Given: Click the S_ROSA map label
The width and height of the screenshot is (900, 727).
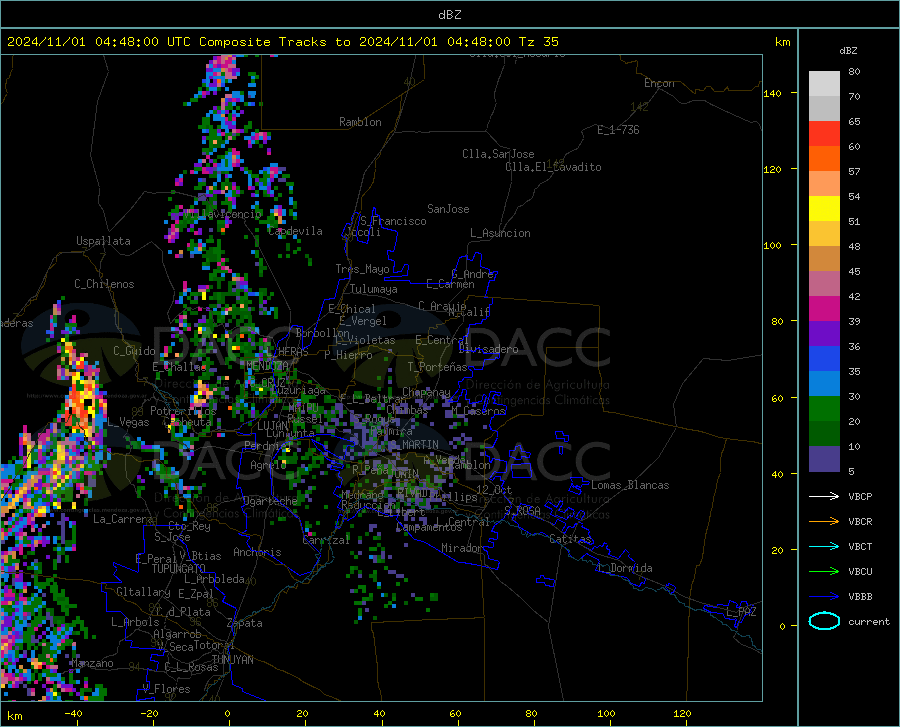Looking at the screenshot, I should 522,510.
